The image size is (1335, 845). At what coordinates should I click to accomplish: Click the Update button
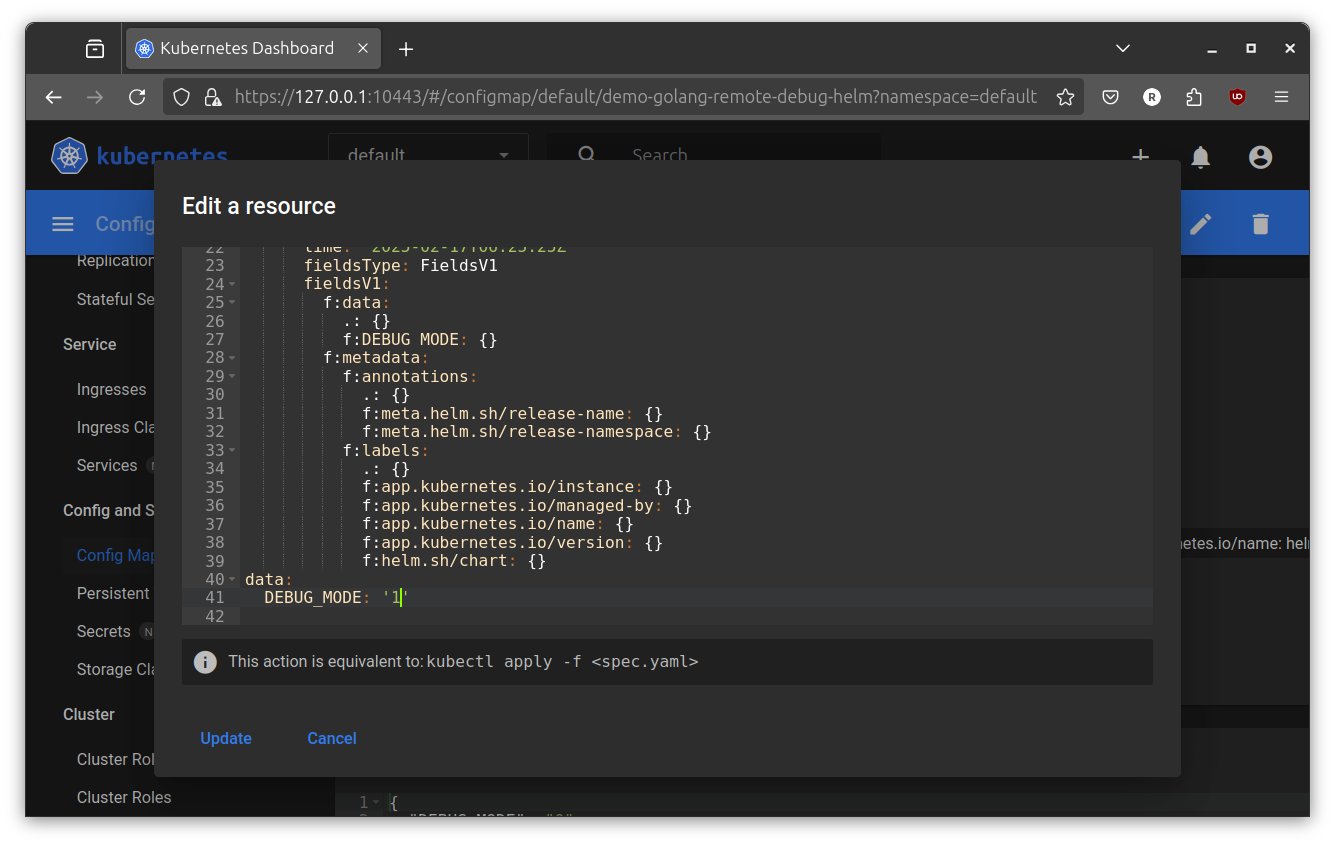[226, 738]
